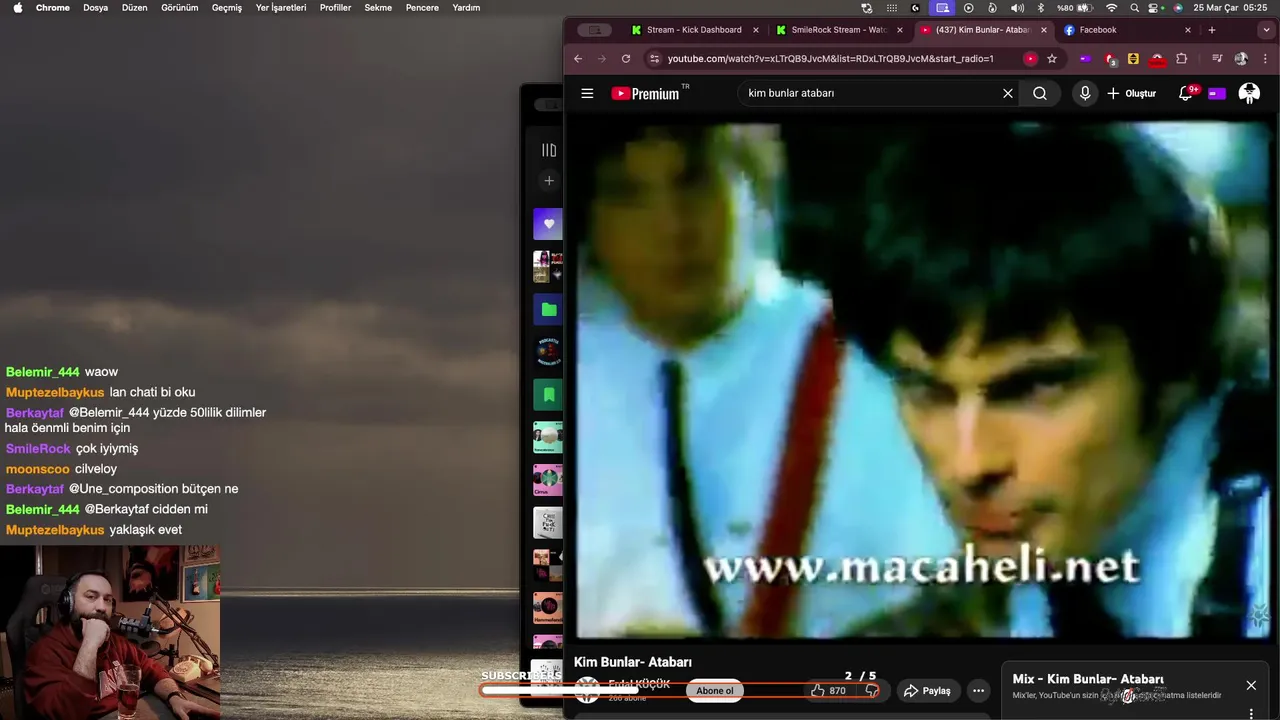Open green folder tile in sidebar

click(548, 309)
